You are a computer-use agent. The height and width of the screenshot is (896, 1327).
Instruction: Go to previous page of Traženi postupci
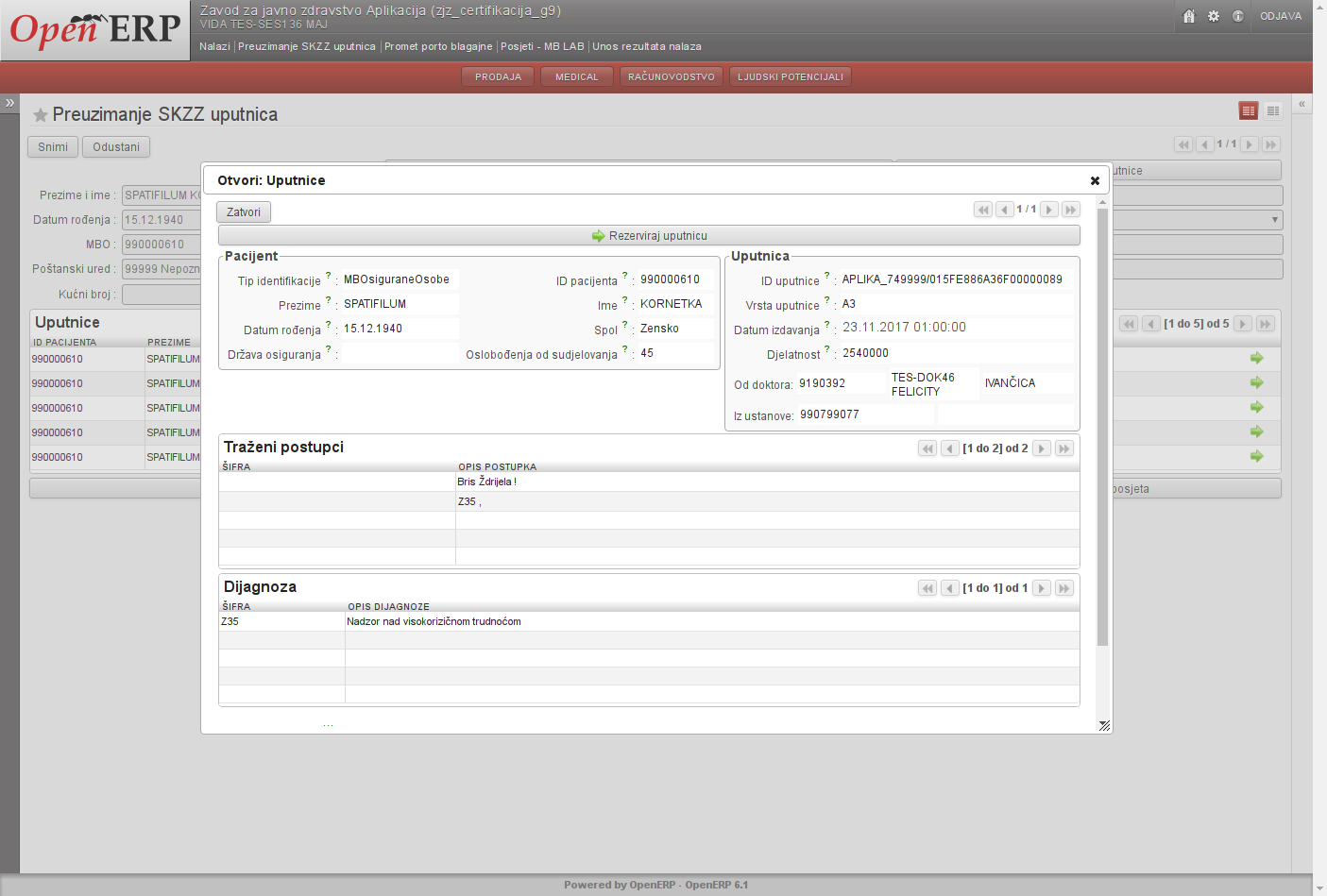click(x=950, y=448)
